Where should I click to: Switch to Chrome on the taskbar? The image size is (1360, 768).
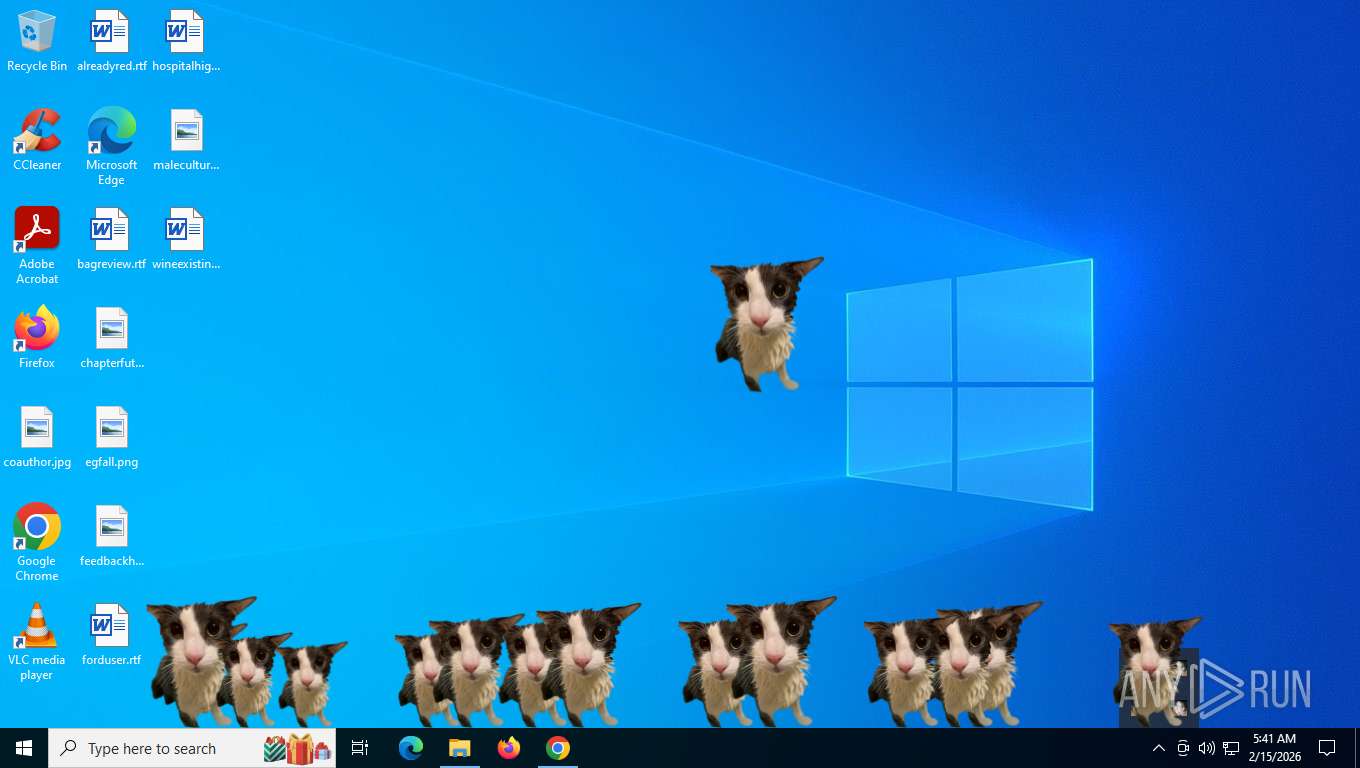[x=558, y=748]
